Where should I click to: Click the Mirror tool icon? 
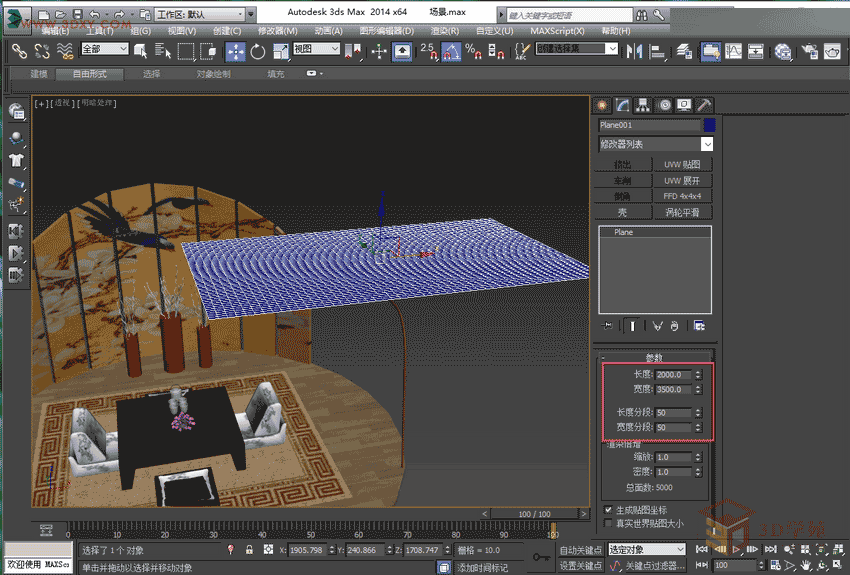point(635,52)
